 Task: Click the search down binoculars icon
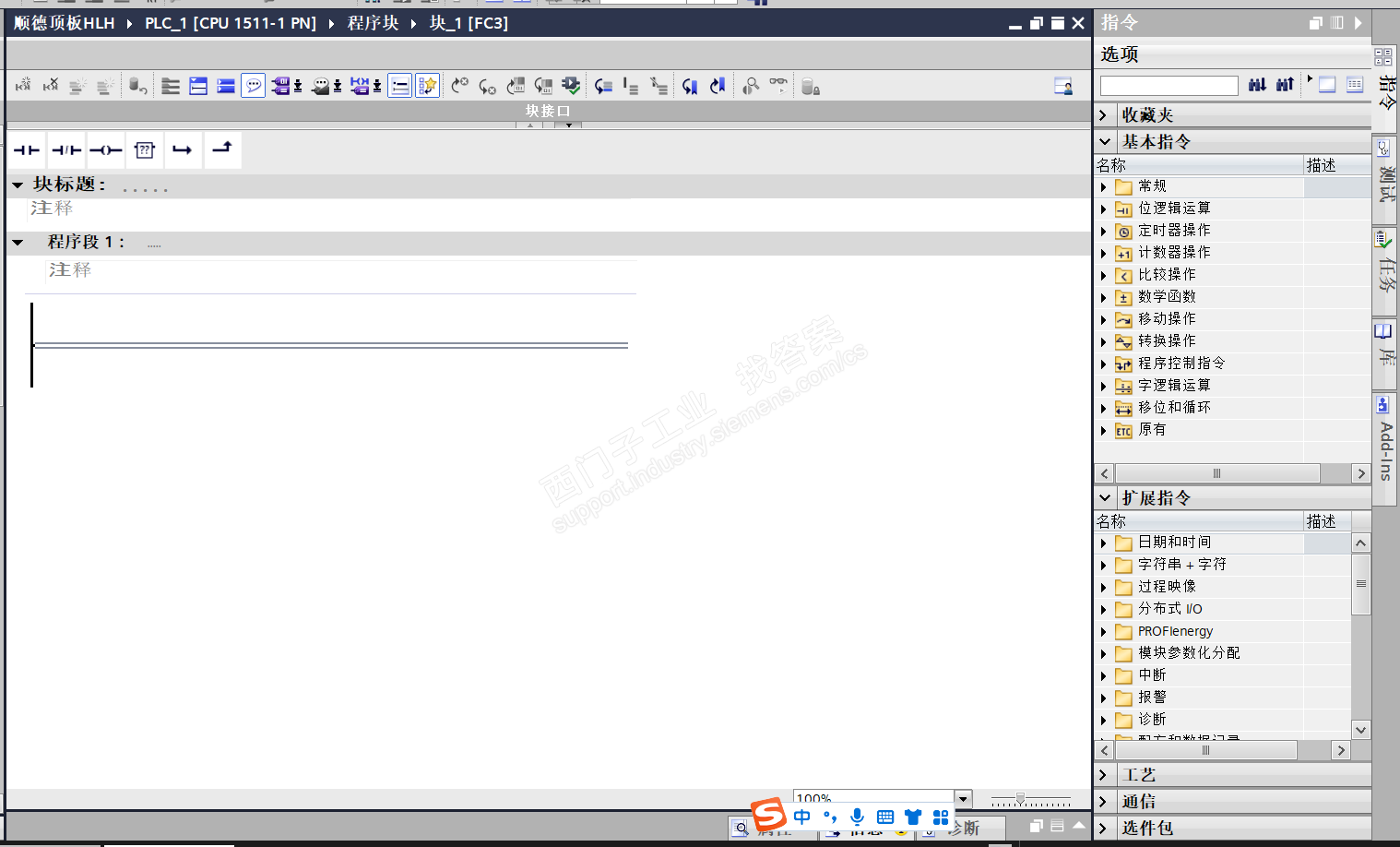click(x=1257, y=85)
